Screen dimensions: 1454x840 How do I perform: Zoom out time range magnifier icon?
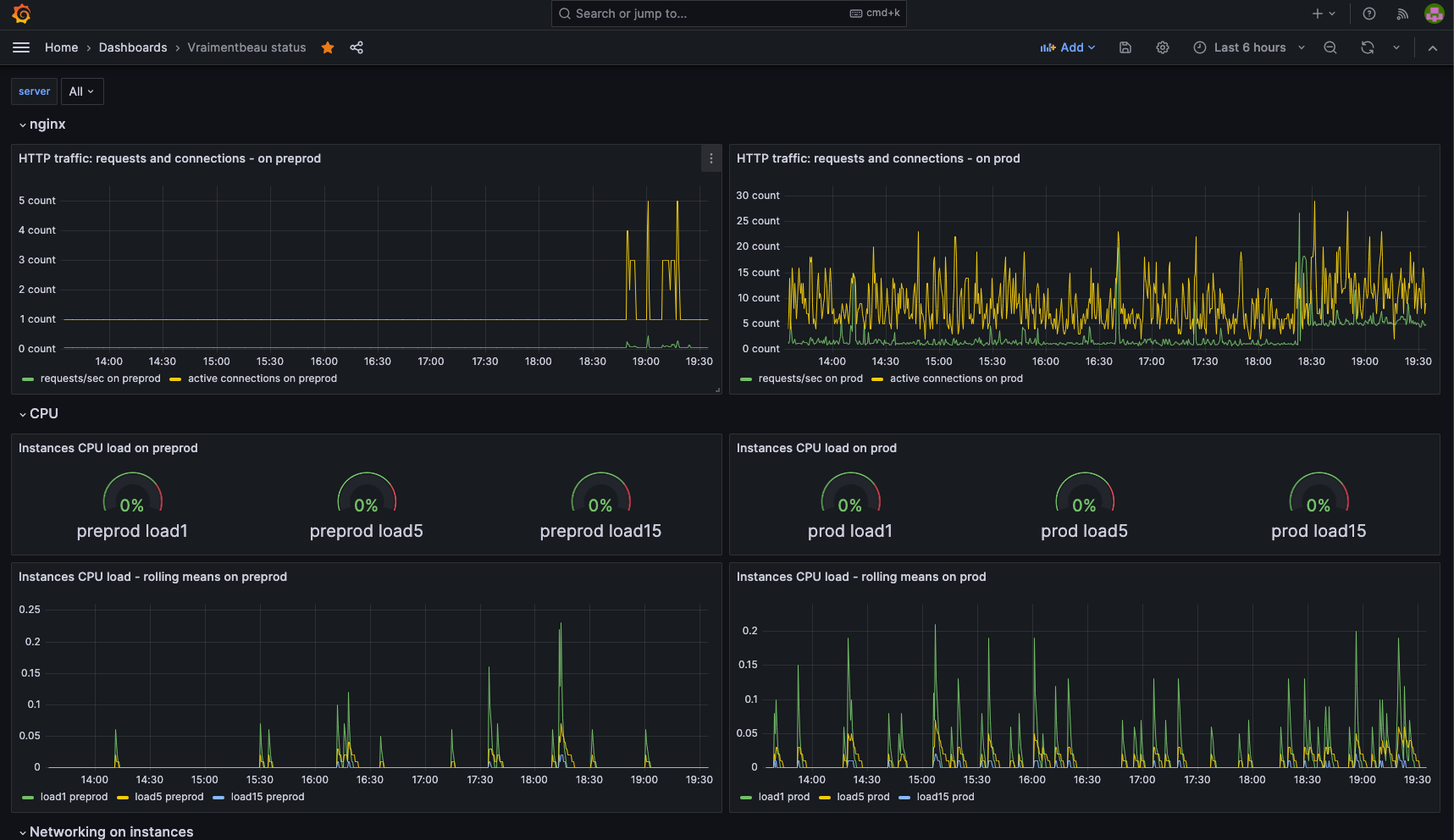coord(1330,47)
